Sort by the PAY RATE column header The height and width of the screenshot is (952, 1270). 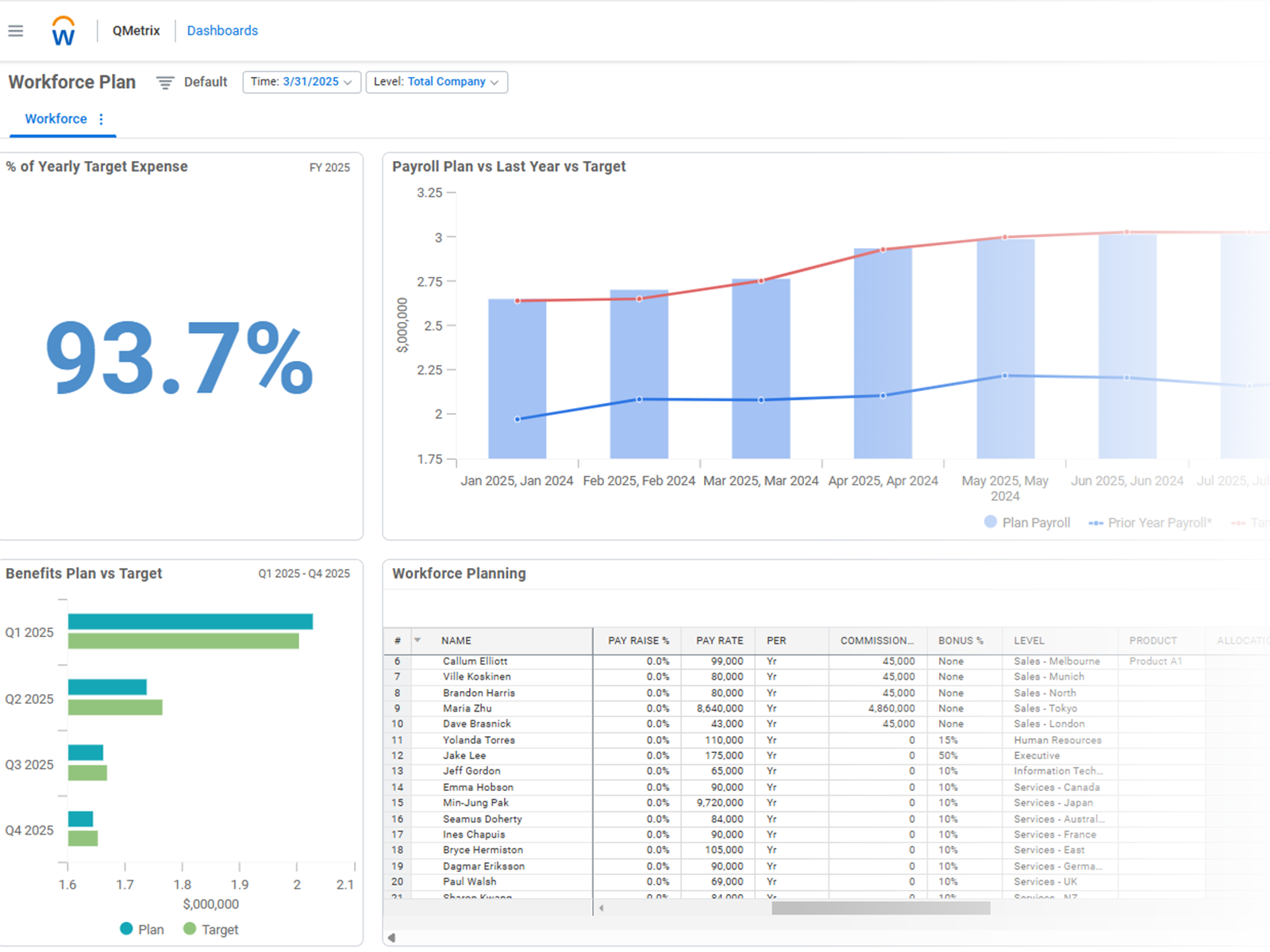pyautogui.click(x=719, y=640)
